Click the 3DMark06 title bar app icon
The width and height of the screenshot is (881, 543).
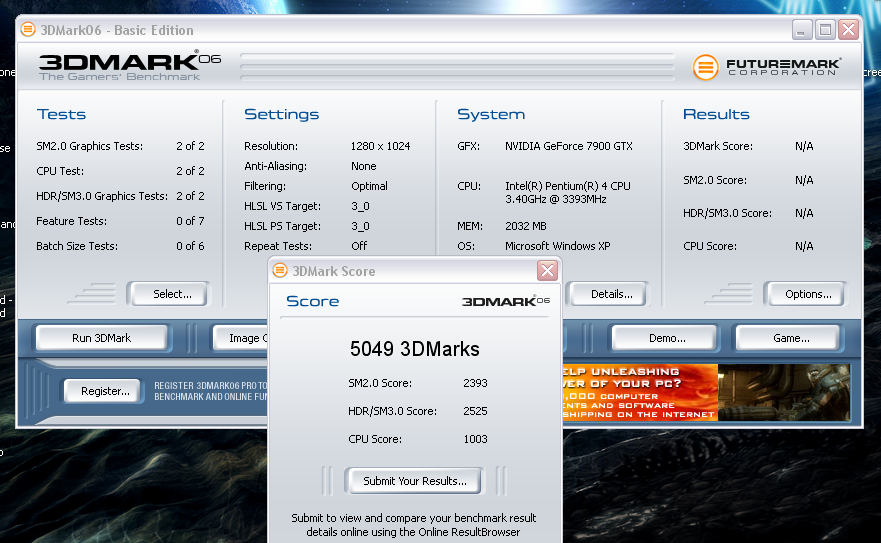pyautogui.click(x=28, y=30)
